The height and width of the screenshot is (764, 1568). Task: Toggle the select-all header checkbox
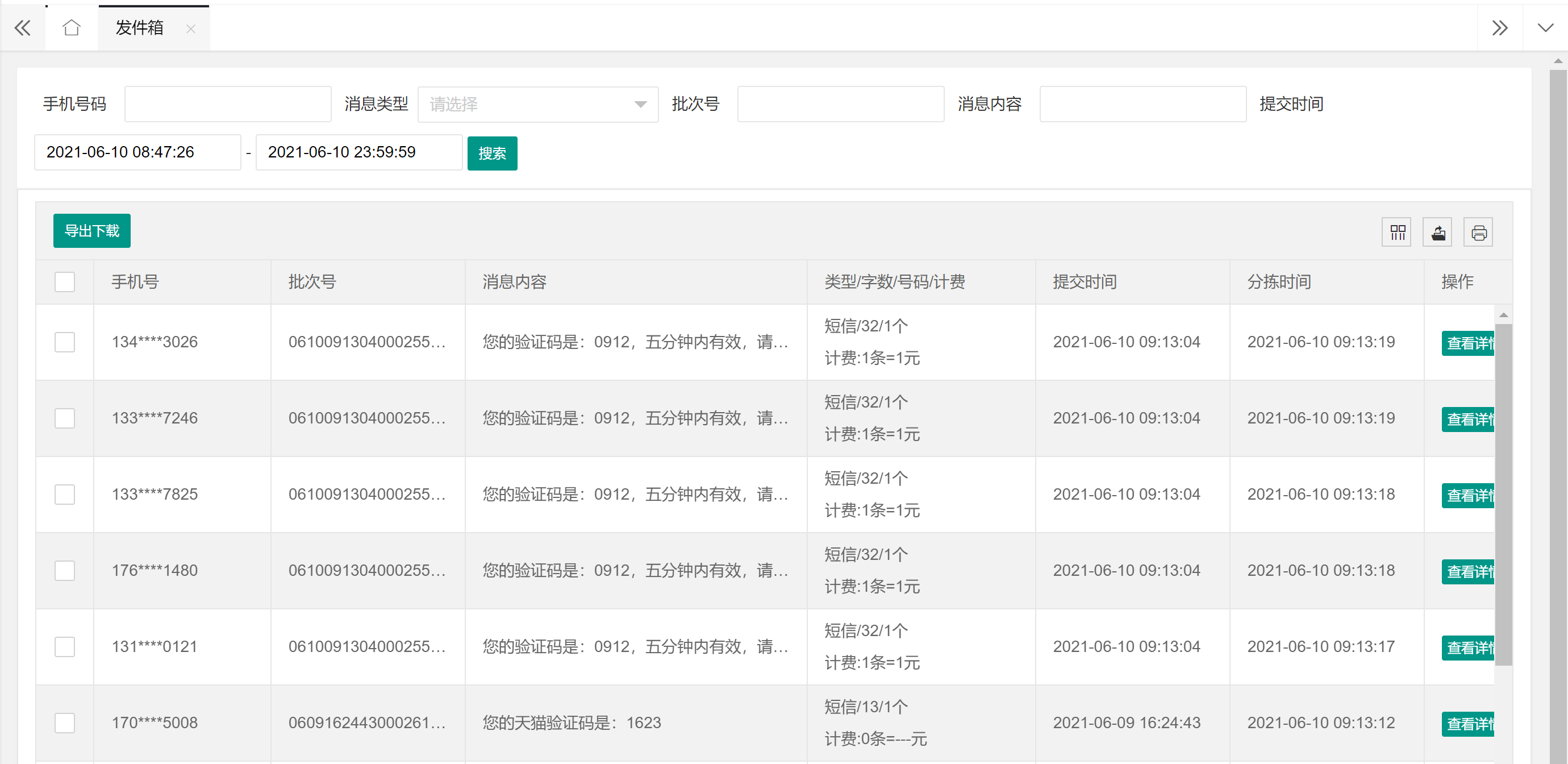65,282
